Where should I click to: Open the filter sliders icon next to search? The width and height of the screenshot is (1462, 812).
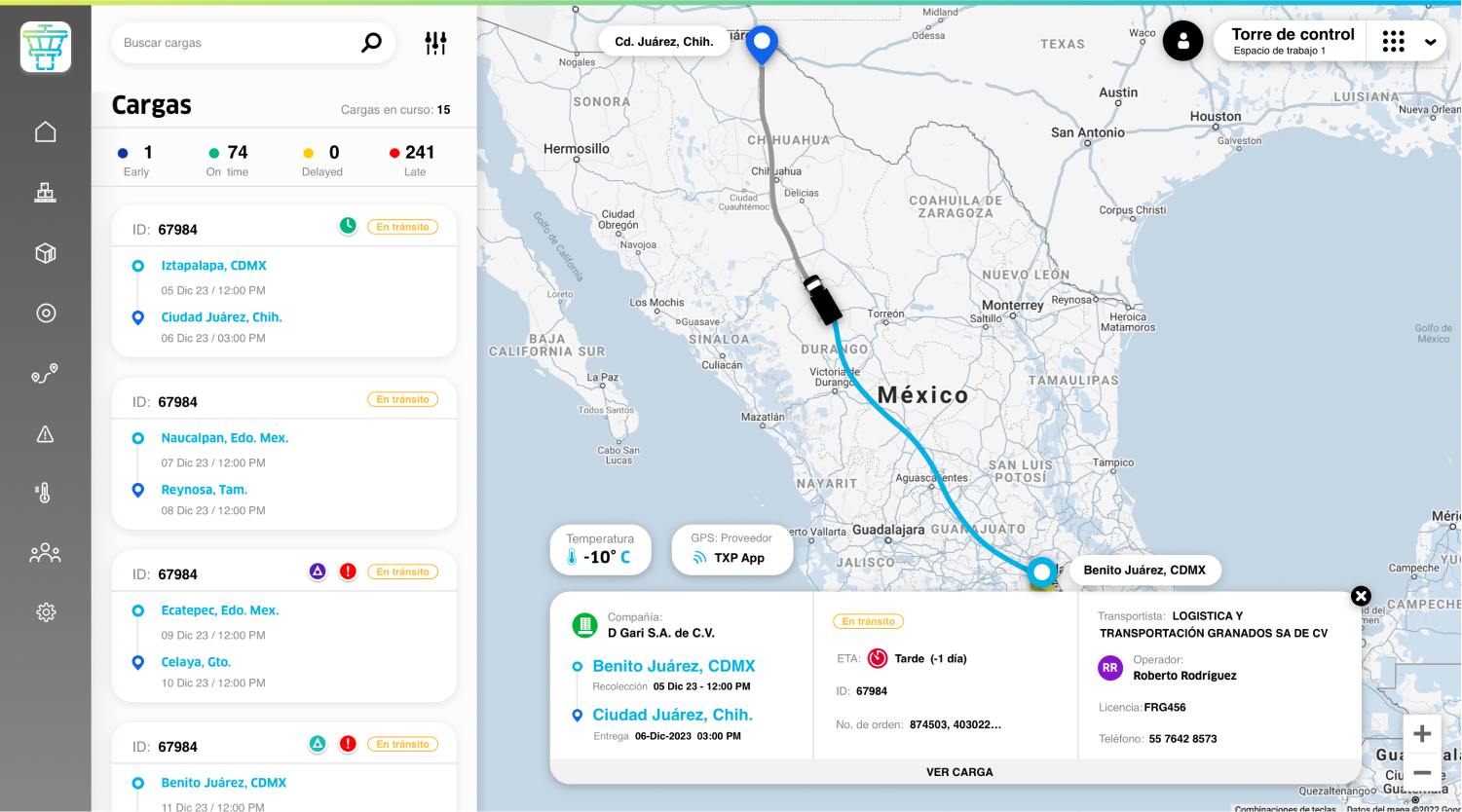tap(435, 43)
